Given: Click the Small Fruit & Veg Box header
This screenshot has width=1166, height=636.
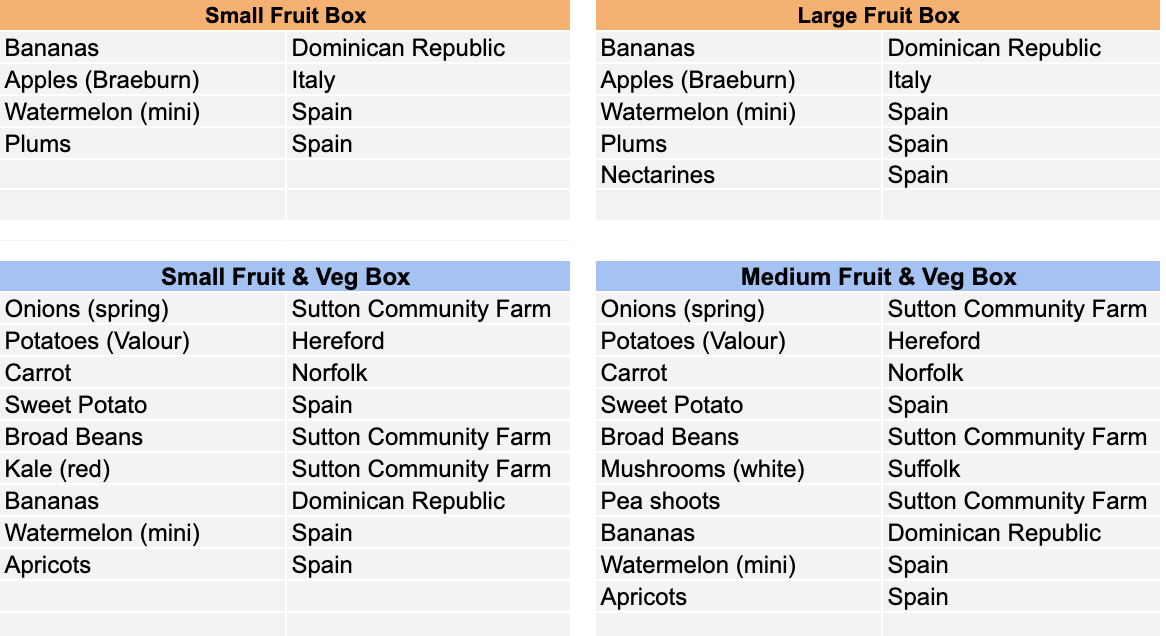Looking at the screenshot, I should [285, 277].
